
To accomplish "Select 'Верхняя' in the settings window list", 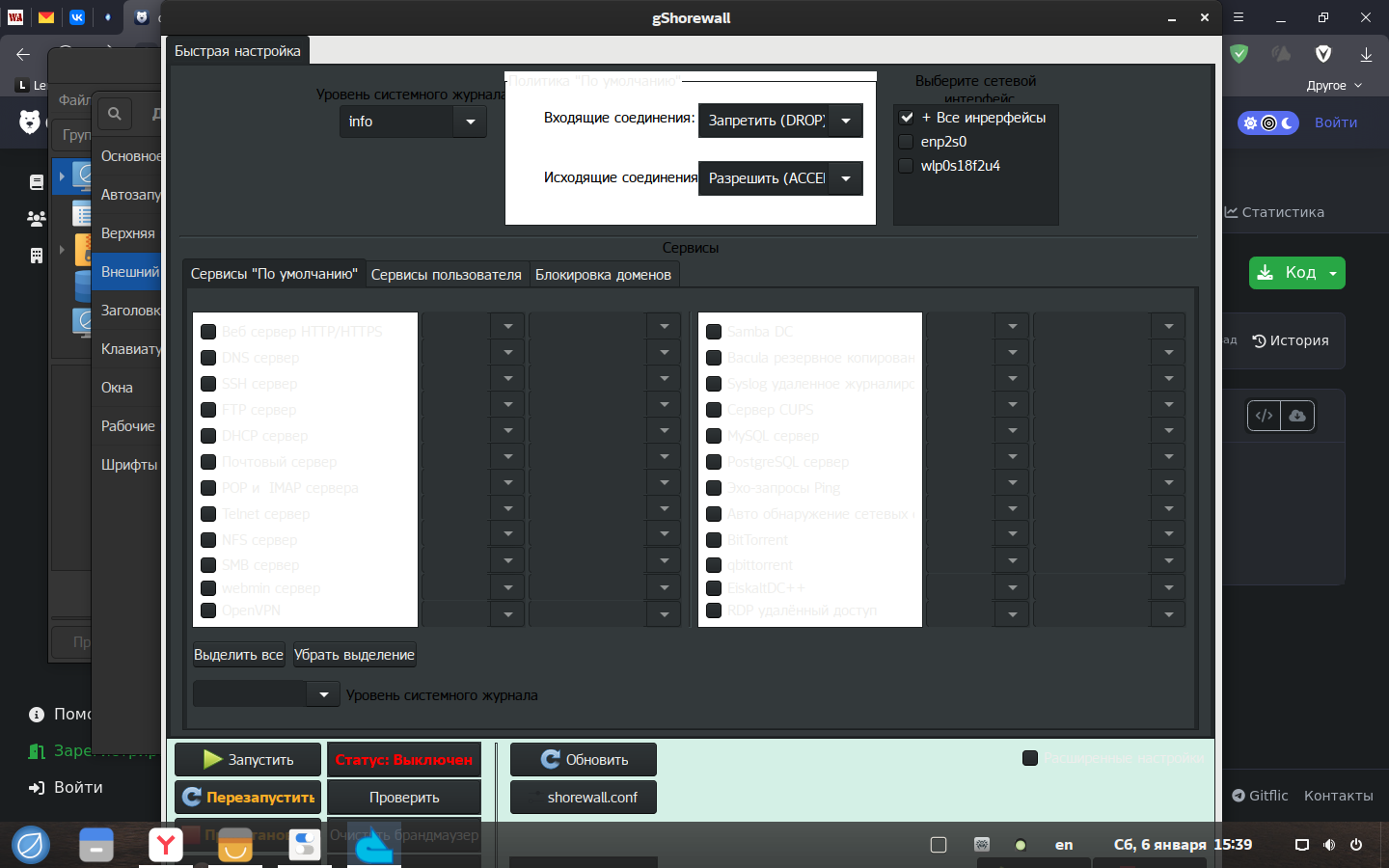I will tap(127, 233).
